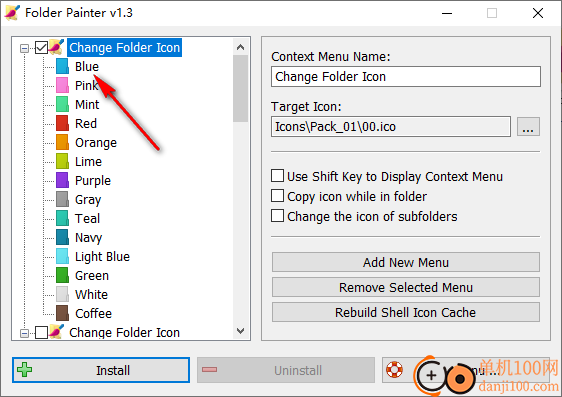This screenshot has width=562, height=397.
Task: Close the Folder Painter window
Action: (538, 13)
